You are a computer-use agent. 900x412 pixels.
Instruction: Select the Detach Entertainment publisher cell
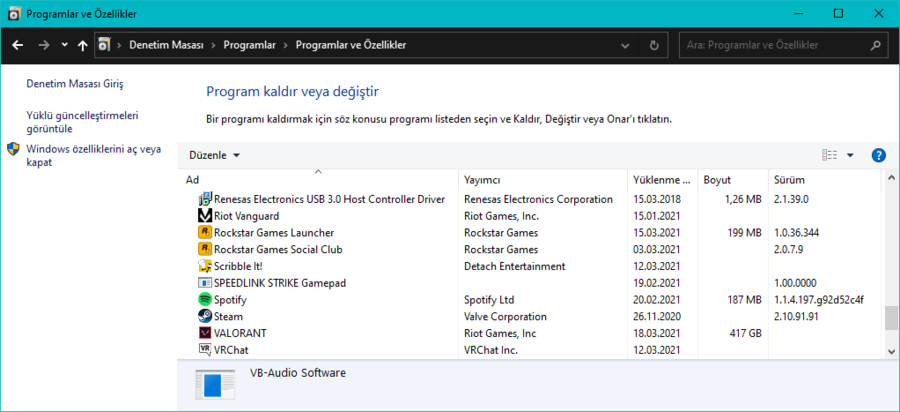pos(514,266)
